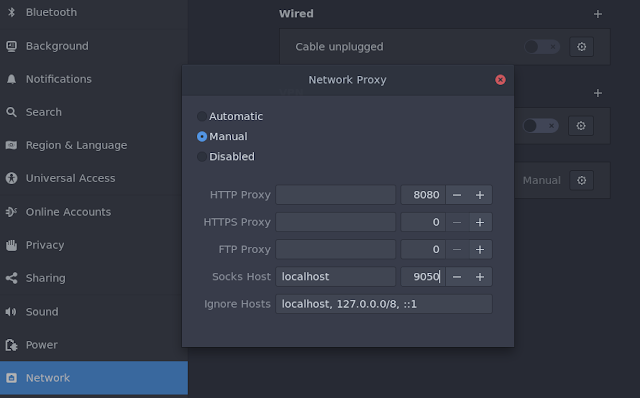Select the Automatic proxy option
Viewport: 640px width, 398px height.
(230, 116)
